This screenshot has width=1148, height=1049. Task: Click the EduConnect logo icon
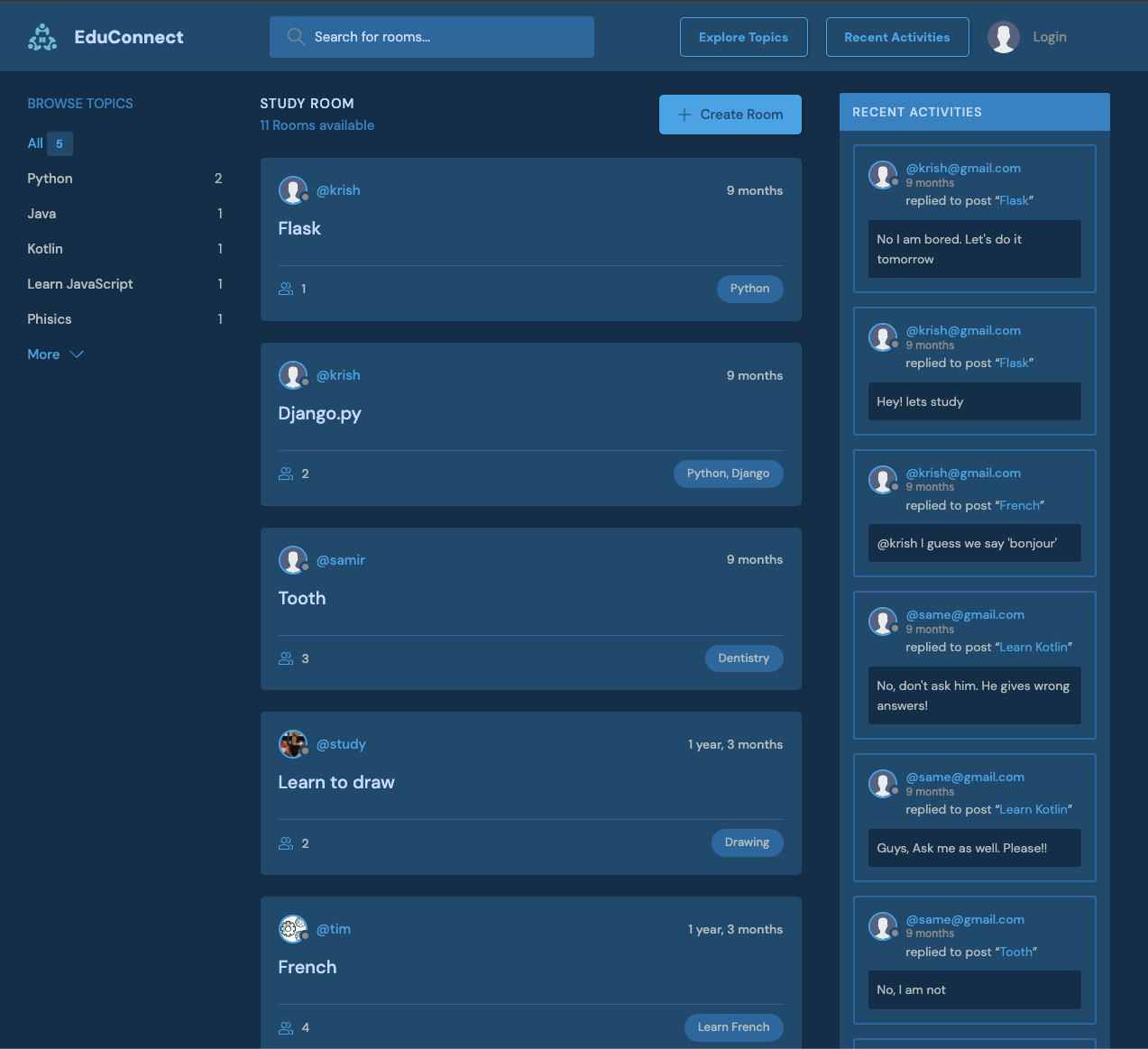[42, 37]
